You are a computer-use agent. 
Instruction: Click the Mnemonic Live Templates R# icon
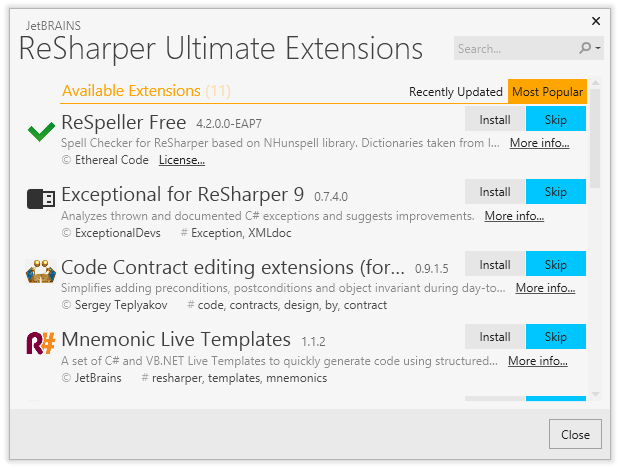(x=40, y=344)
